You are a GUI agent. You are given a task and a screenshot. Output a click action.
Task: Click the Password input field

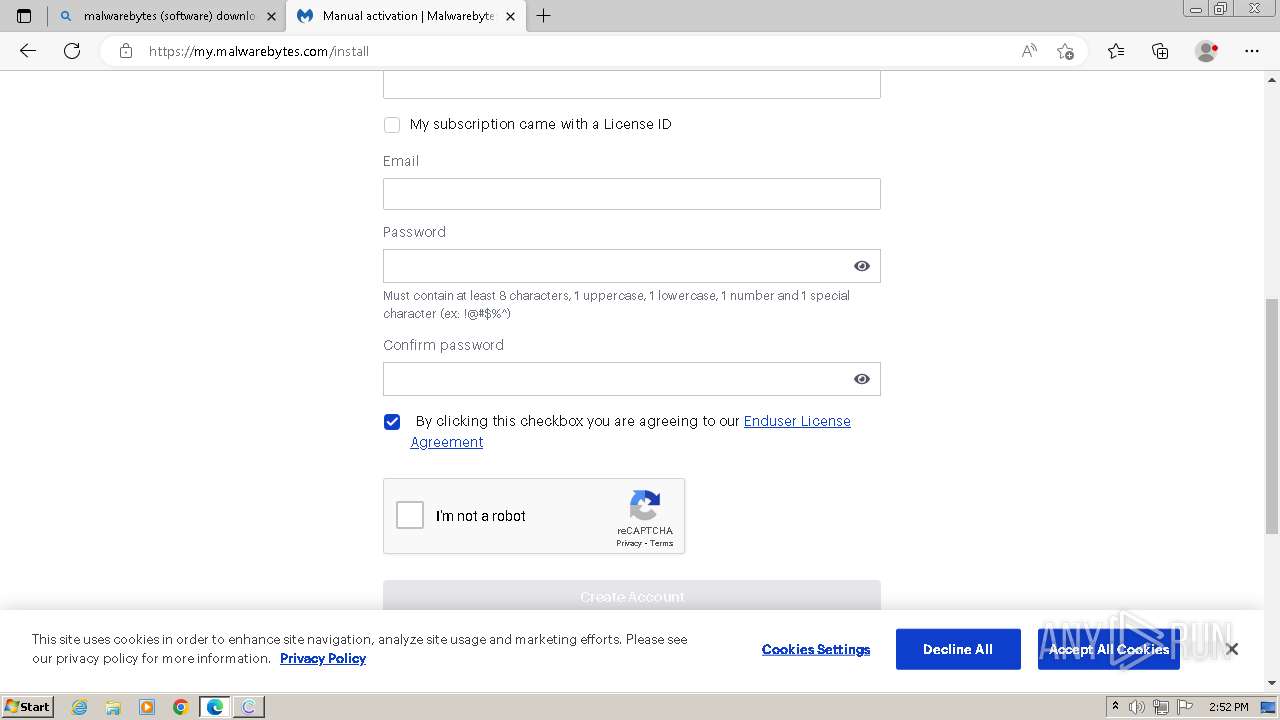click(632, 266)
